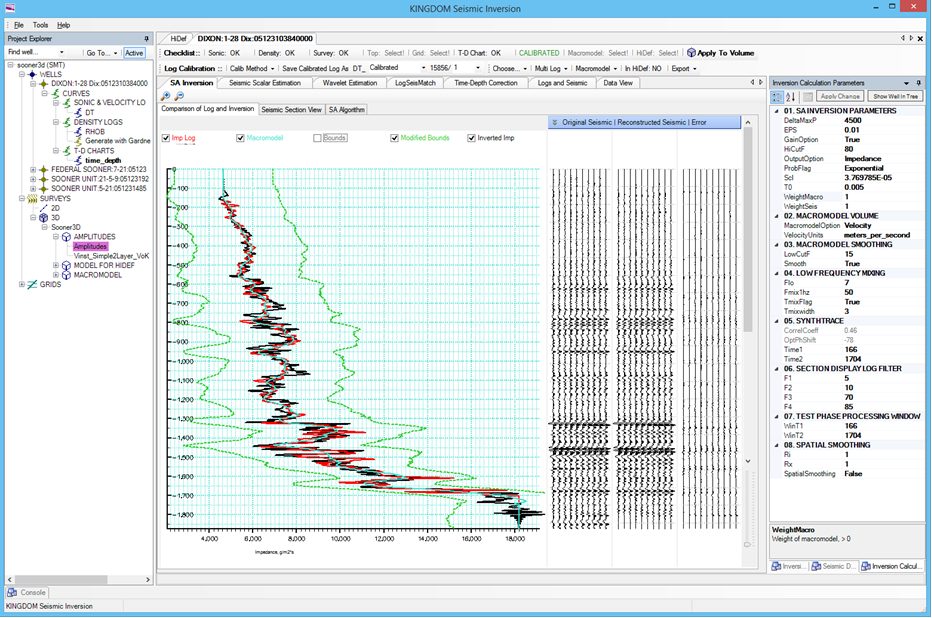Click the 2D survey line icon
Image resolution: width=932 pixels, height=618 pixels.
[43, 208]
